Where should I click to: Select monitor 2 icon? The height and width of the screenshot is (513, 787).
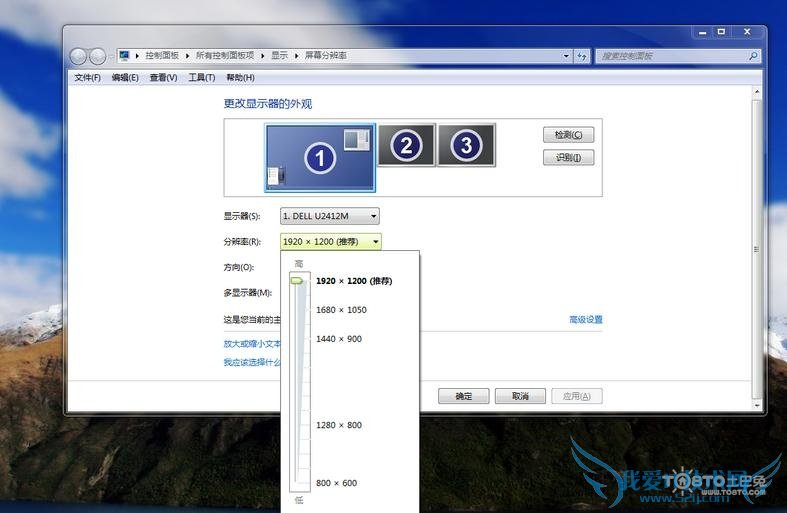click(x=405, y=146)
